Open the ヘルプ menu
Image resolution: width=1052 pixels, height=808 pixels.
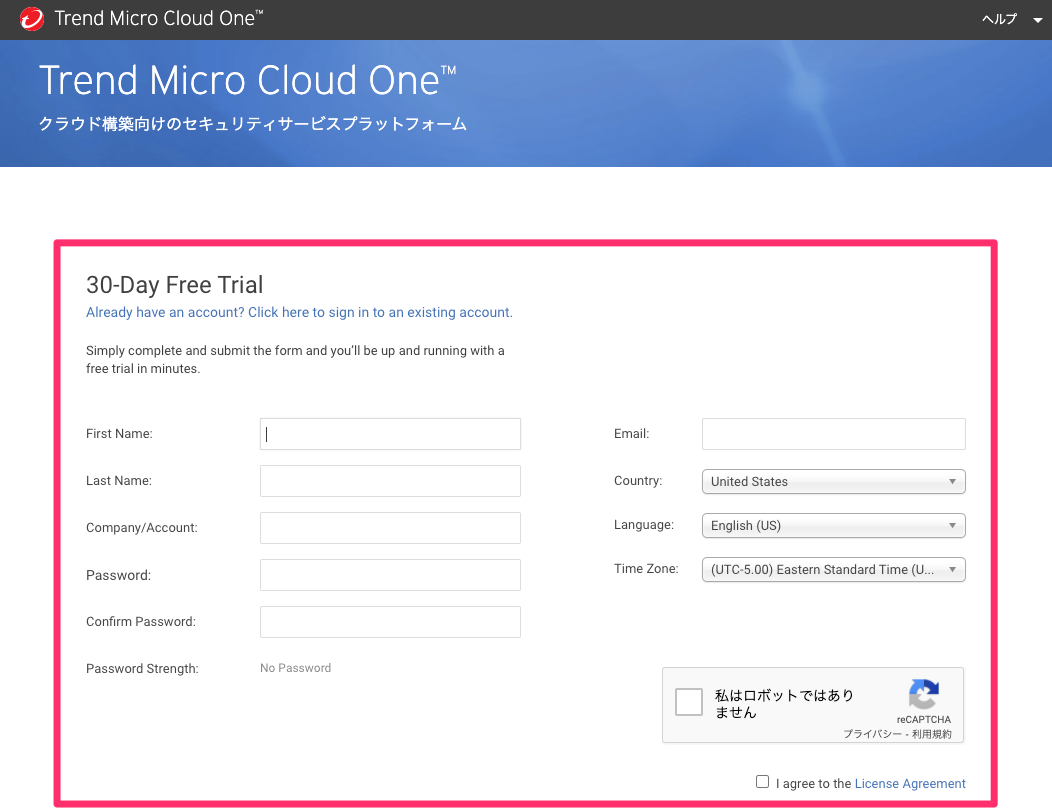(998, 19)
